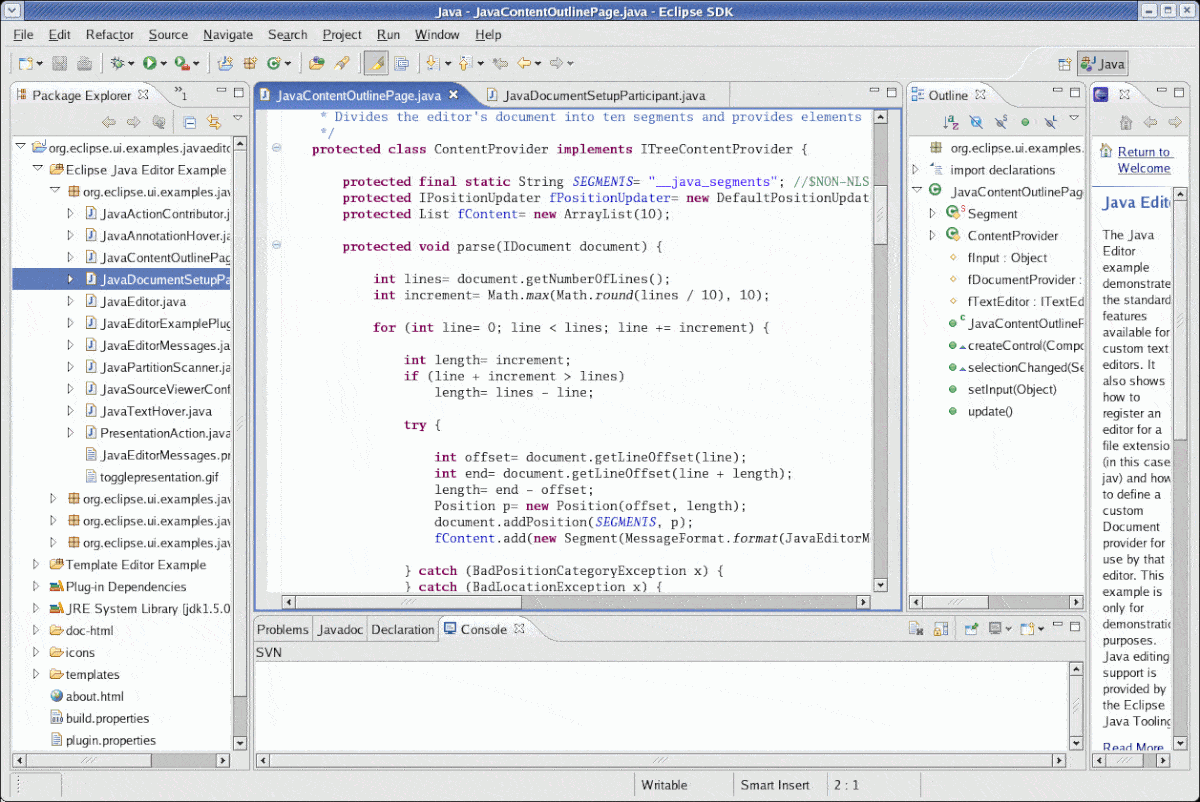1200x802 pixels.
Task: Open the Refactor menu
Action: pyautogui.click(x=110, y=34)
